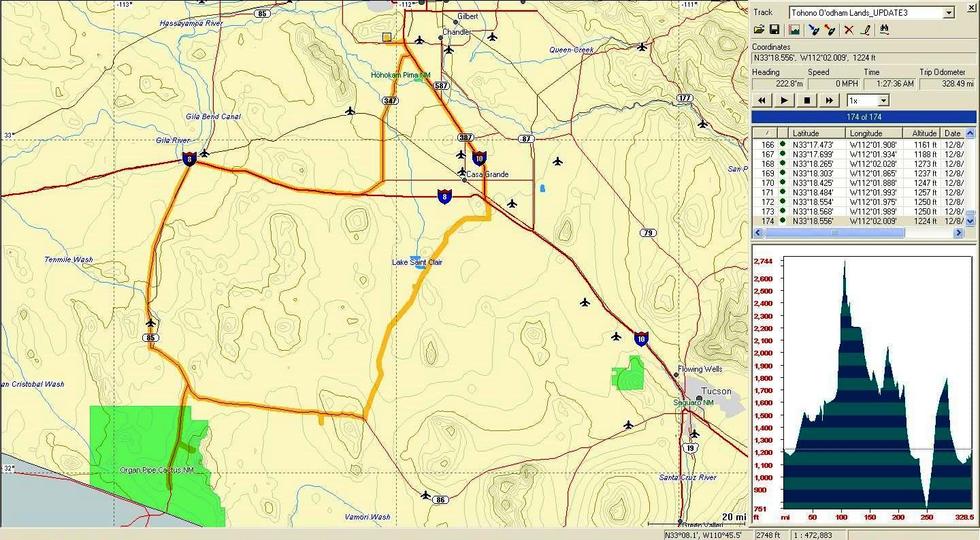Click the Speed 0 MPH field
This screenshot has width=980, height=540.
(834, 83)
